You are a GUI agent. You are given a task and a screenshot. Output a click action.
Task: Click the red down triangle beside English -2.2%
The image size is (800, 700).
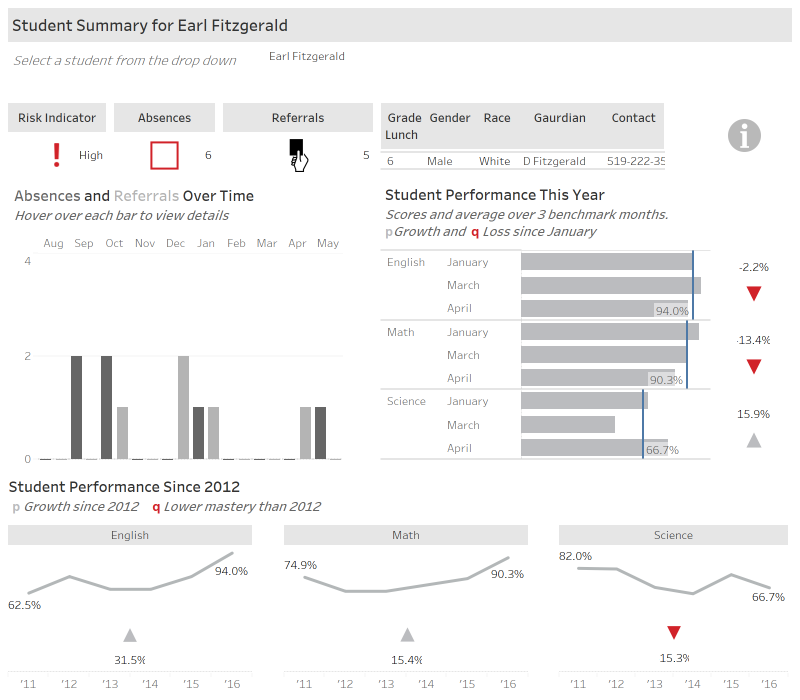pos(754,293)
